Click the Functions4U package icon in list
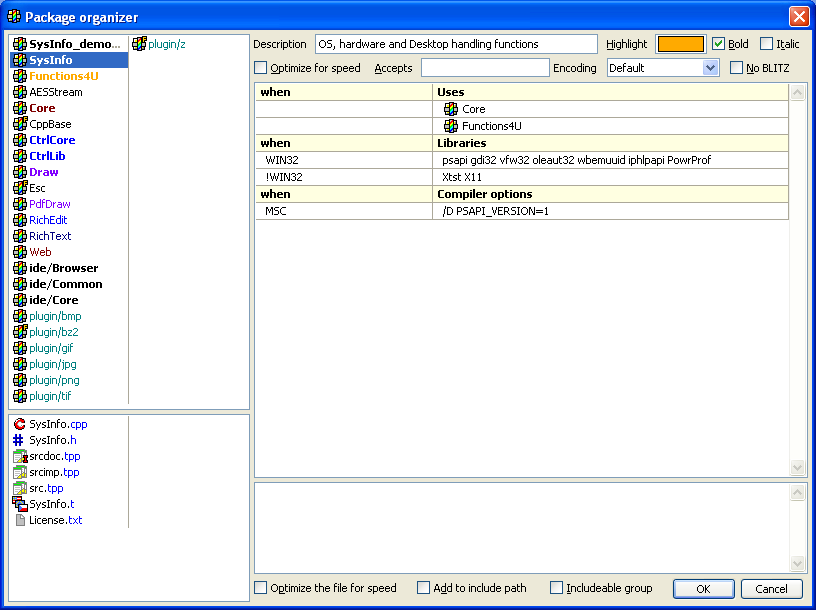 pos(19,76)
